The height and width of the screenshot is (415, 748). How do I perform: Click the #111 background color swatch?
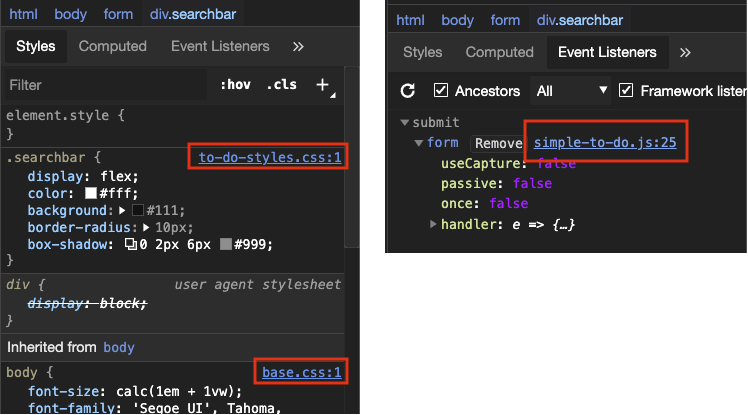click(x=138, y=210)
